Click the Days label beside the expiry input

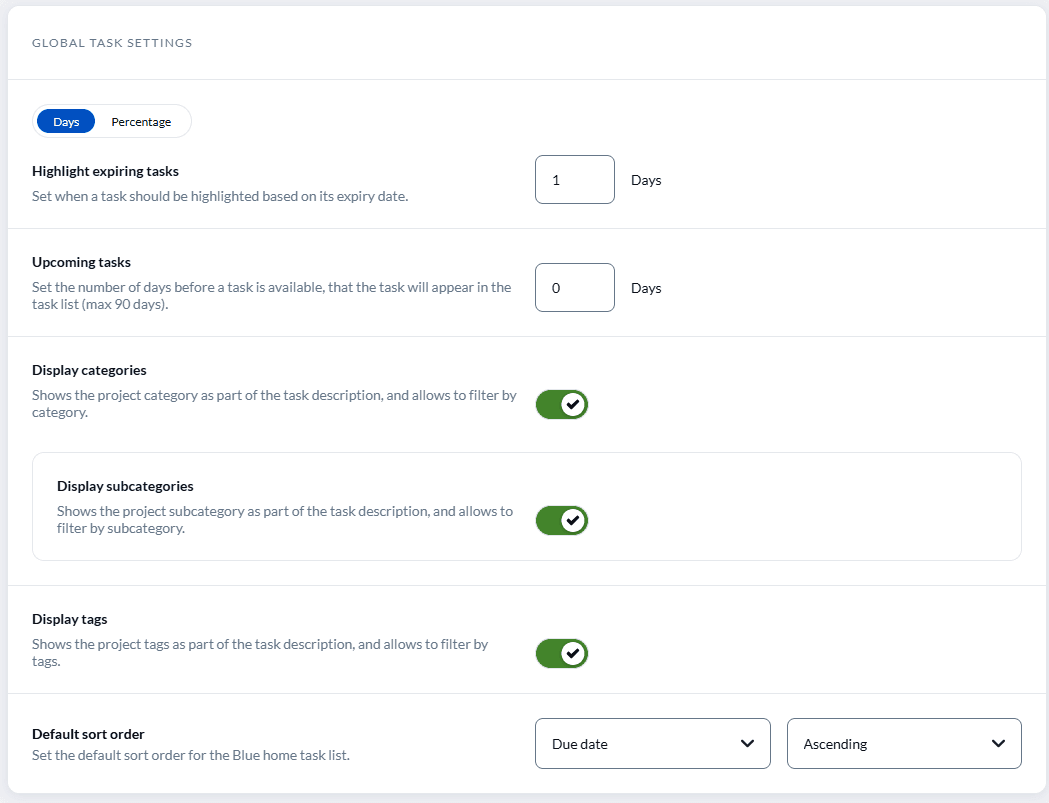pos(645,179)
